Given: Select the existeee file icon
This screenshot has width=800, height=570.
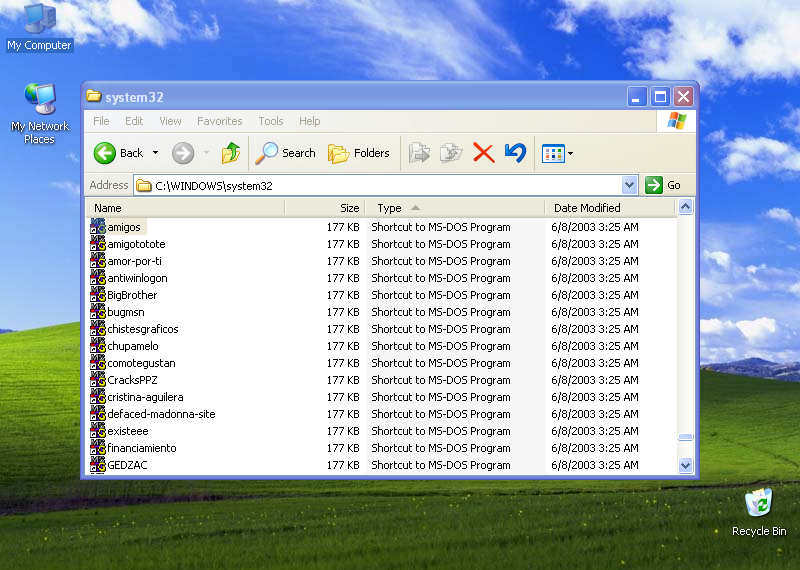Looking at the screenshot, I should coord(98,431).
